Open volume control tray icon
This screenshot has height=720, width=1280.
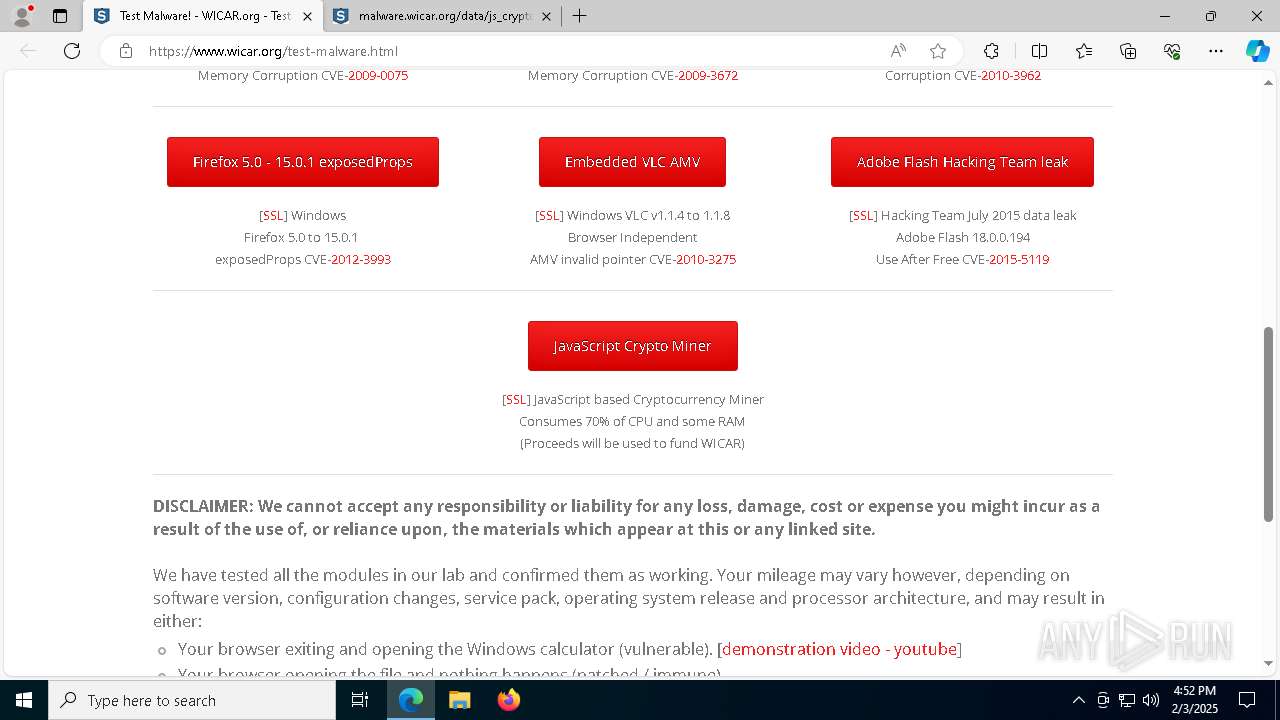1151,700
